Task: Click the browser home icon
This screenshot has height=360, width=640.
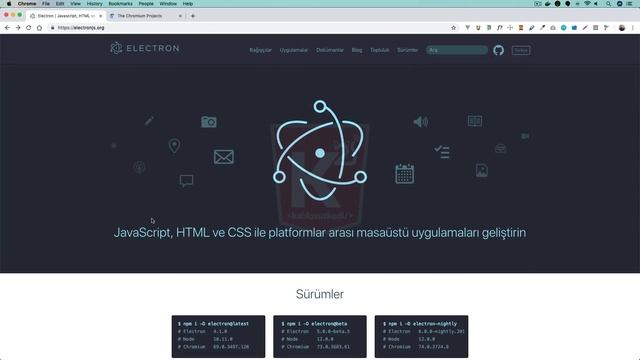Action: click(x=39, y=28)
